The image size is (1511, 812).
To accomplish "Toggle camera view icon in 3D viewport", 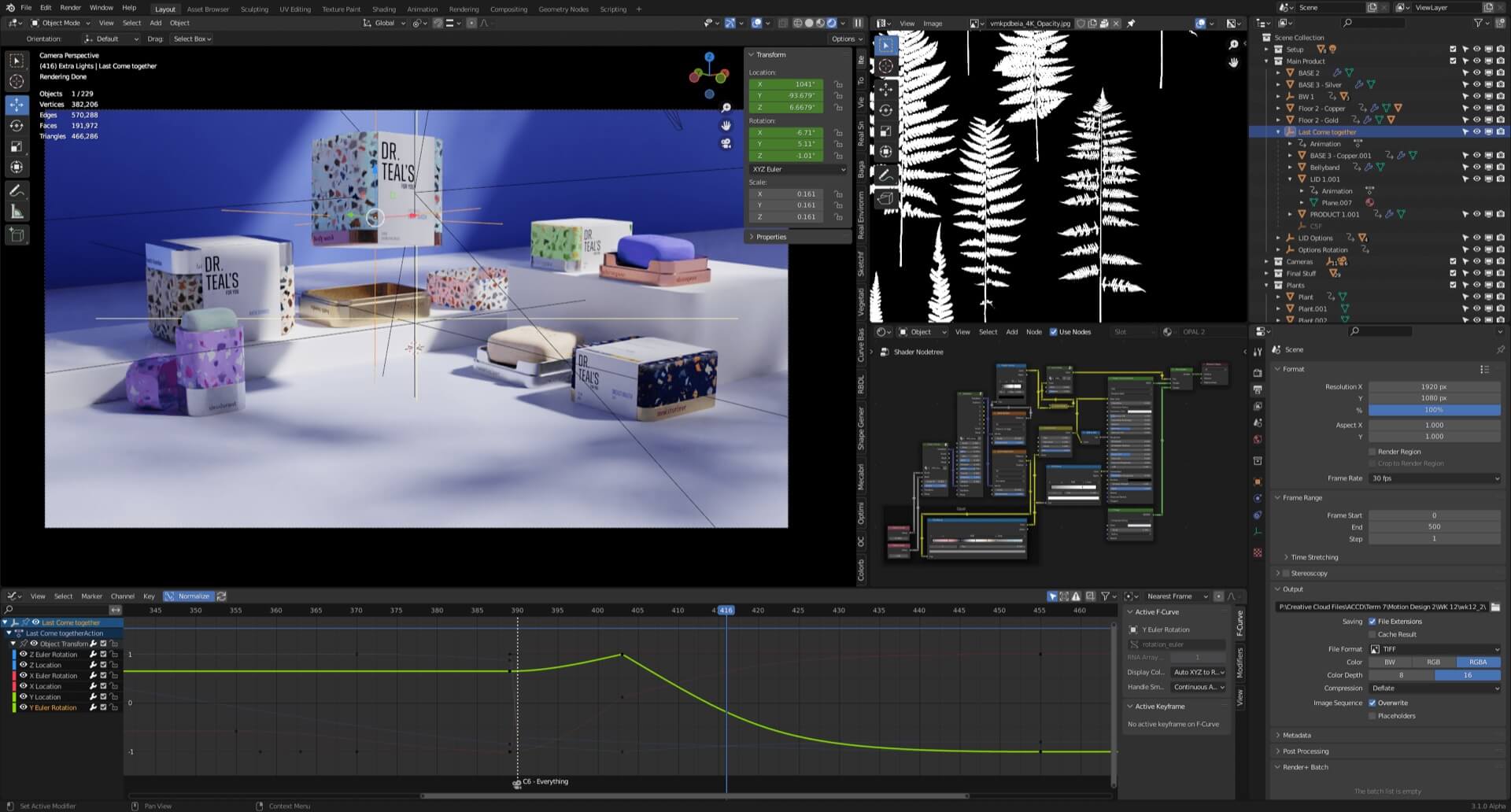I will [x=726, y=143].
